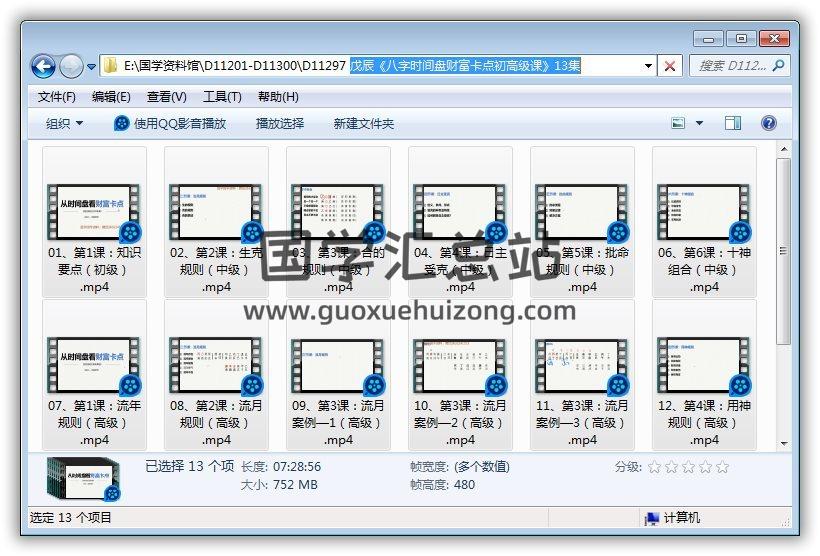Click status bar text 选定 13 个项目
Viewport: 820px width, 556px height.
pyautogui.click(x=71, y=518)
